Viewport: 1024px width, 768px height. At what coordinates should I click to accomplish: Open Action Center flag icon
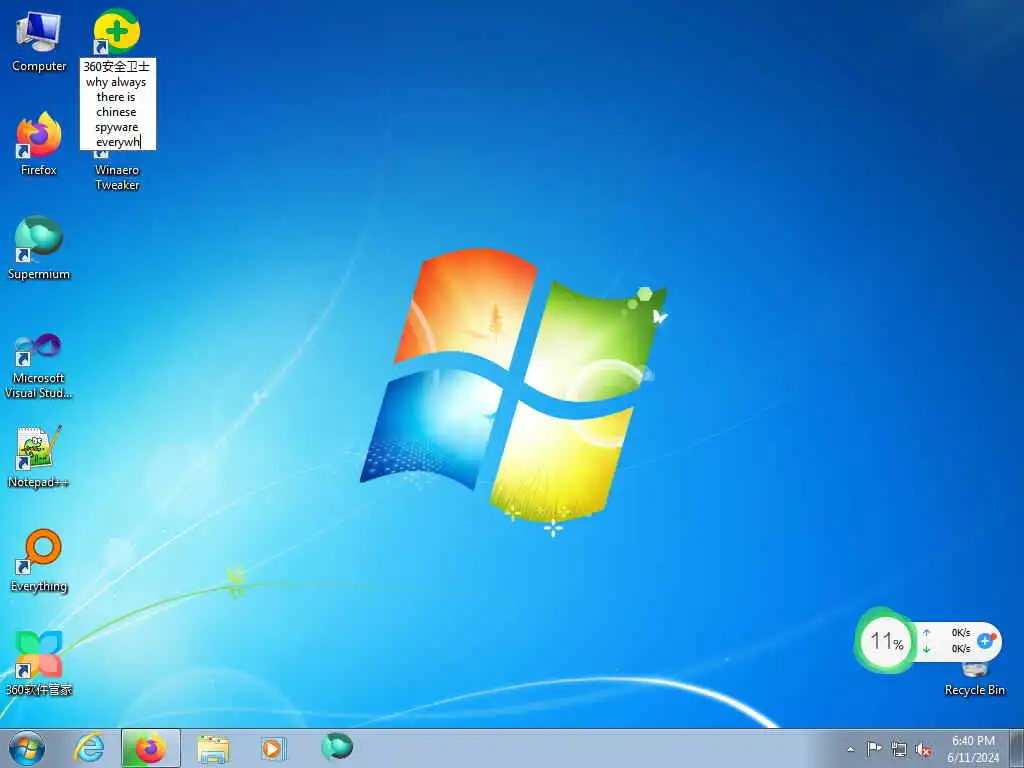(x=874, y=749)
